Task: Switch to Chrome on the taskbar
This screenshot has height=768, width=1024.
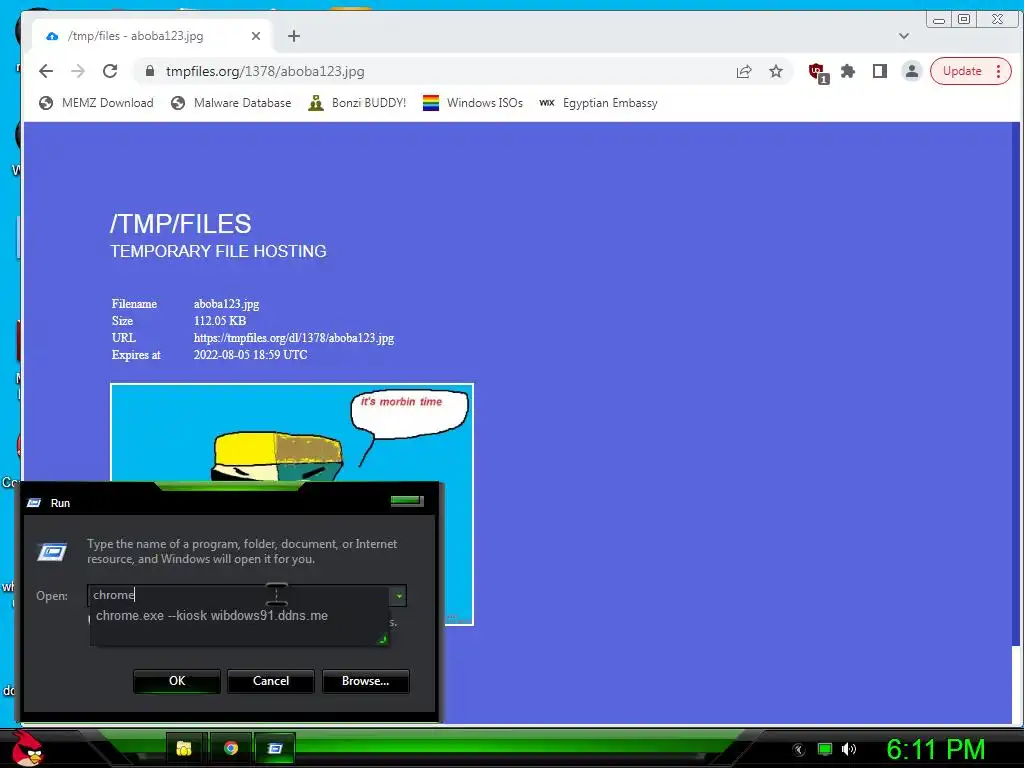Action: click(x=231, y=748)
